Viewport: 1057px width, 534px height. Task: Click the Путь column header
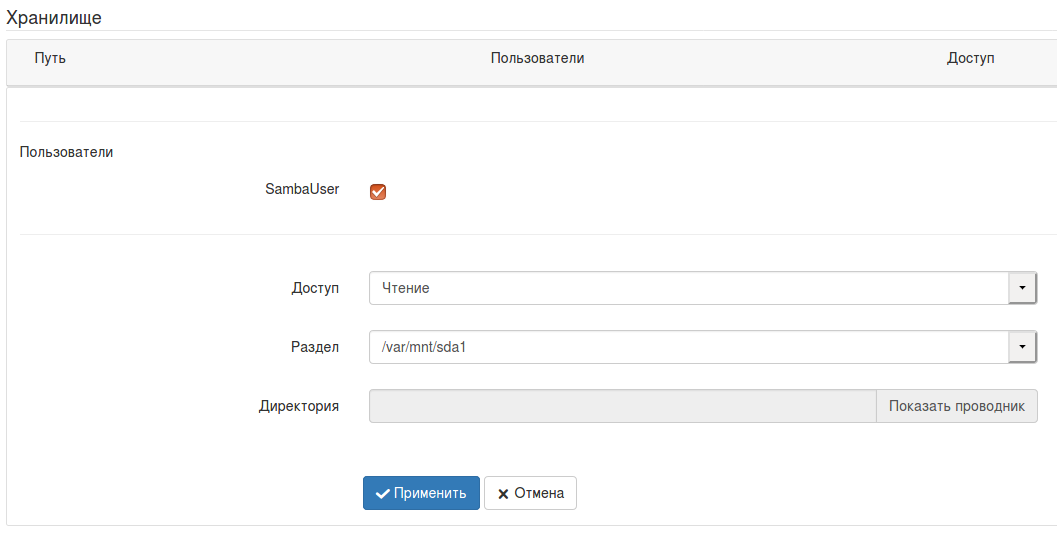click(50, 59)
